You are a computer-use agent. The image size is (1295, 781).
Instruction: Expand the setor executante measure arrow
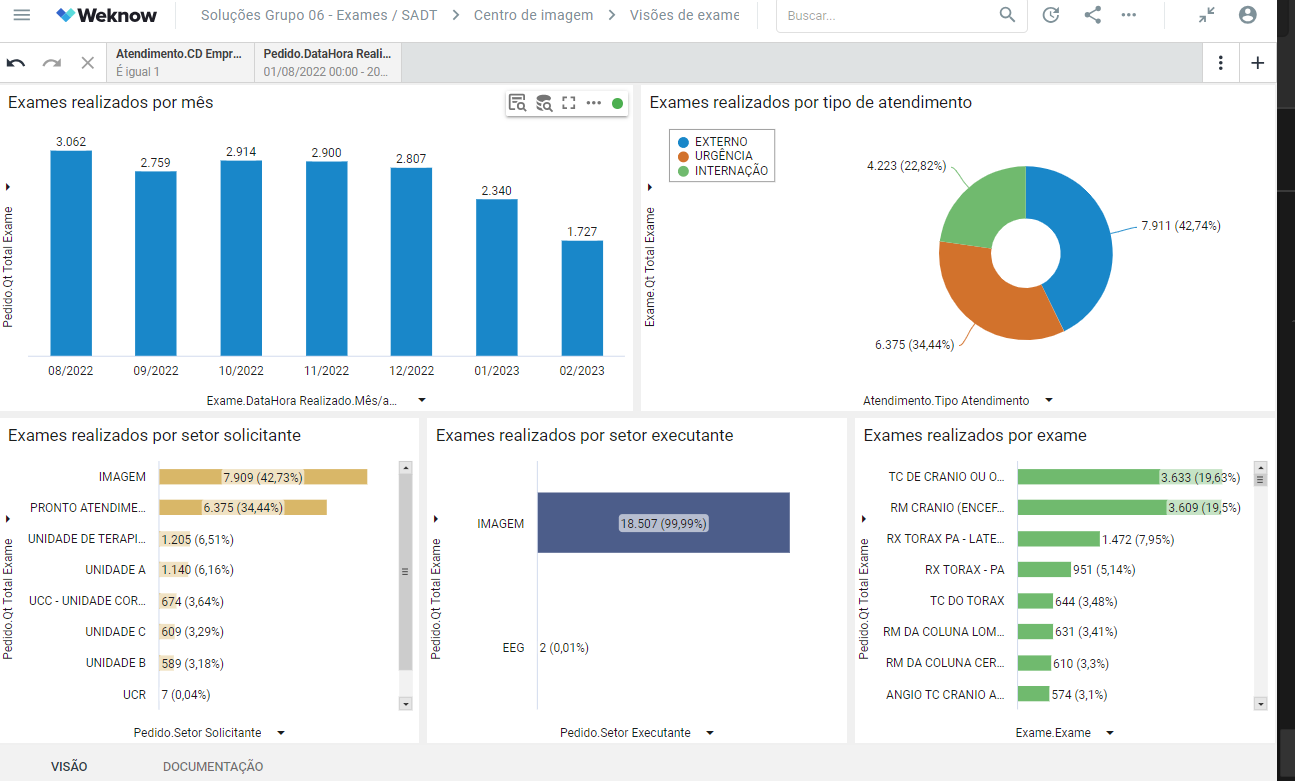(436, 518)
